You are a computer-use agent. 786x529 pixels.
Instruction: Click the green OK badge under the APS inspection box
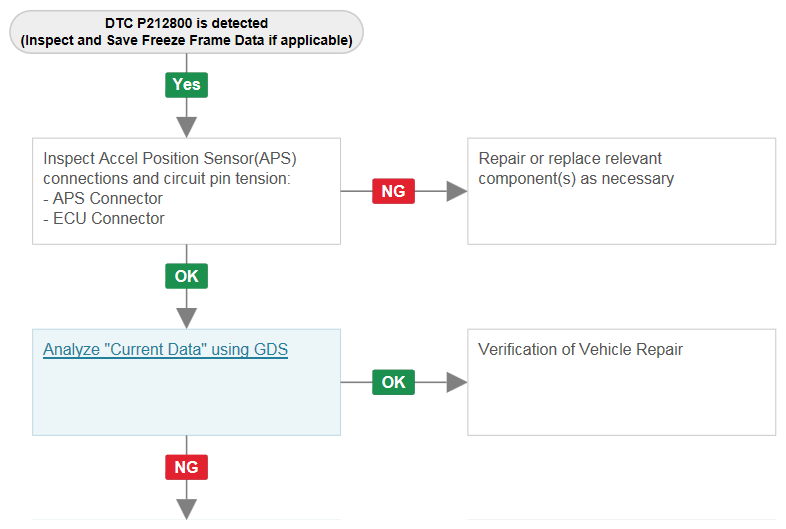[186, 276]
